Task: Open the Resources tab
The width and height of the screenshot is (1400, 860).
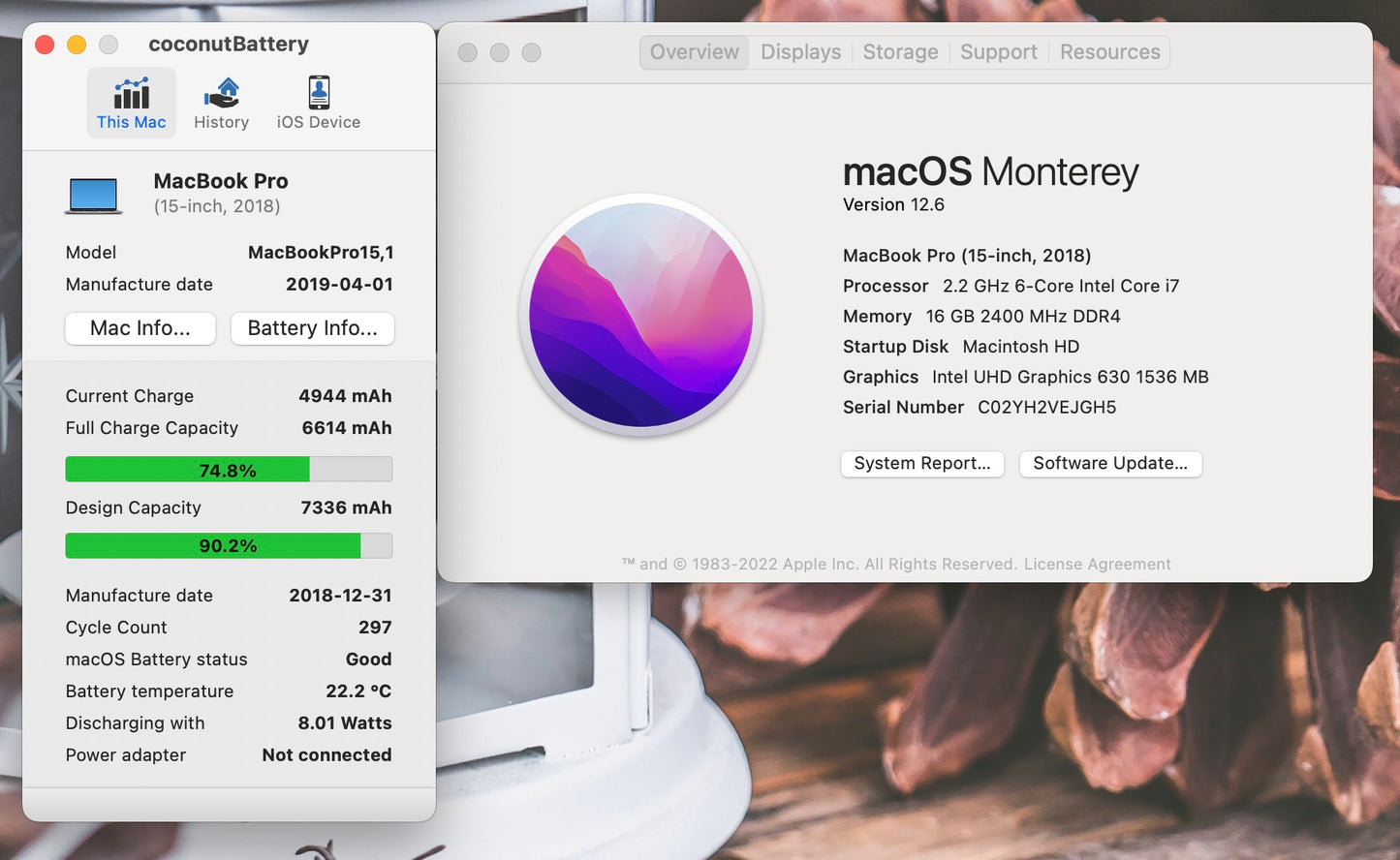Action: [x=1109, y=51]
